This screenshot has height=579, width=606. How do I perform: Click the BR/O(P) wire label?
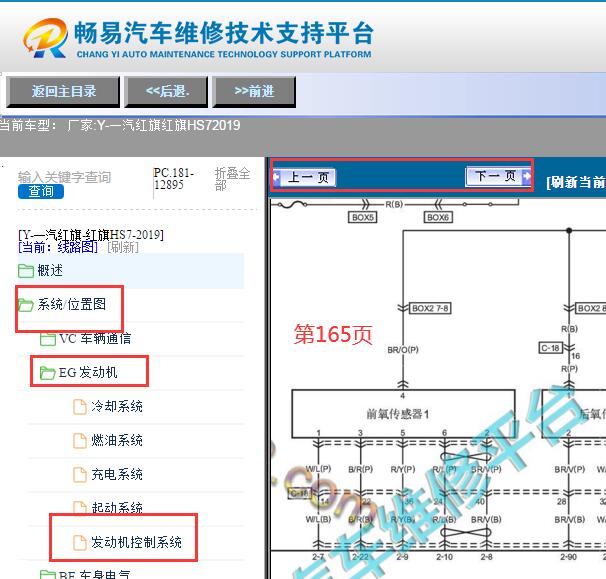click(x=403, y=350)
